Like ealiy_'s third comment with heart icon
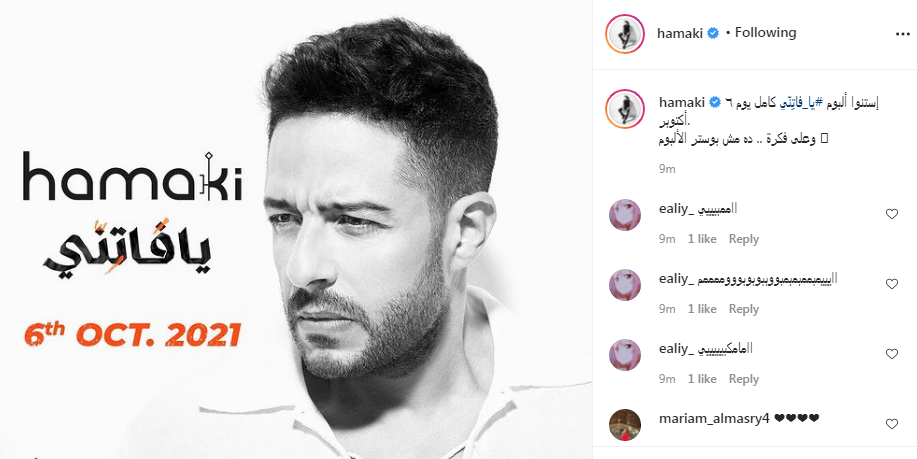The height and width of the screenshot is (459, 917). (891, 354)
